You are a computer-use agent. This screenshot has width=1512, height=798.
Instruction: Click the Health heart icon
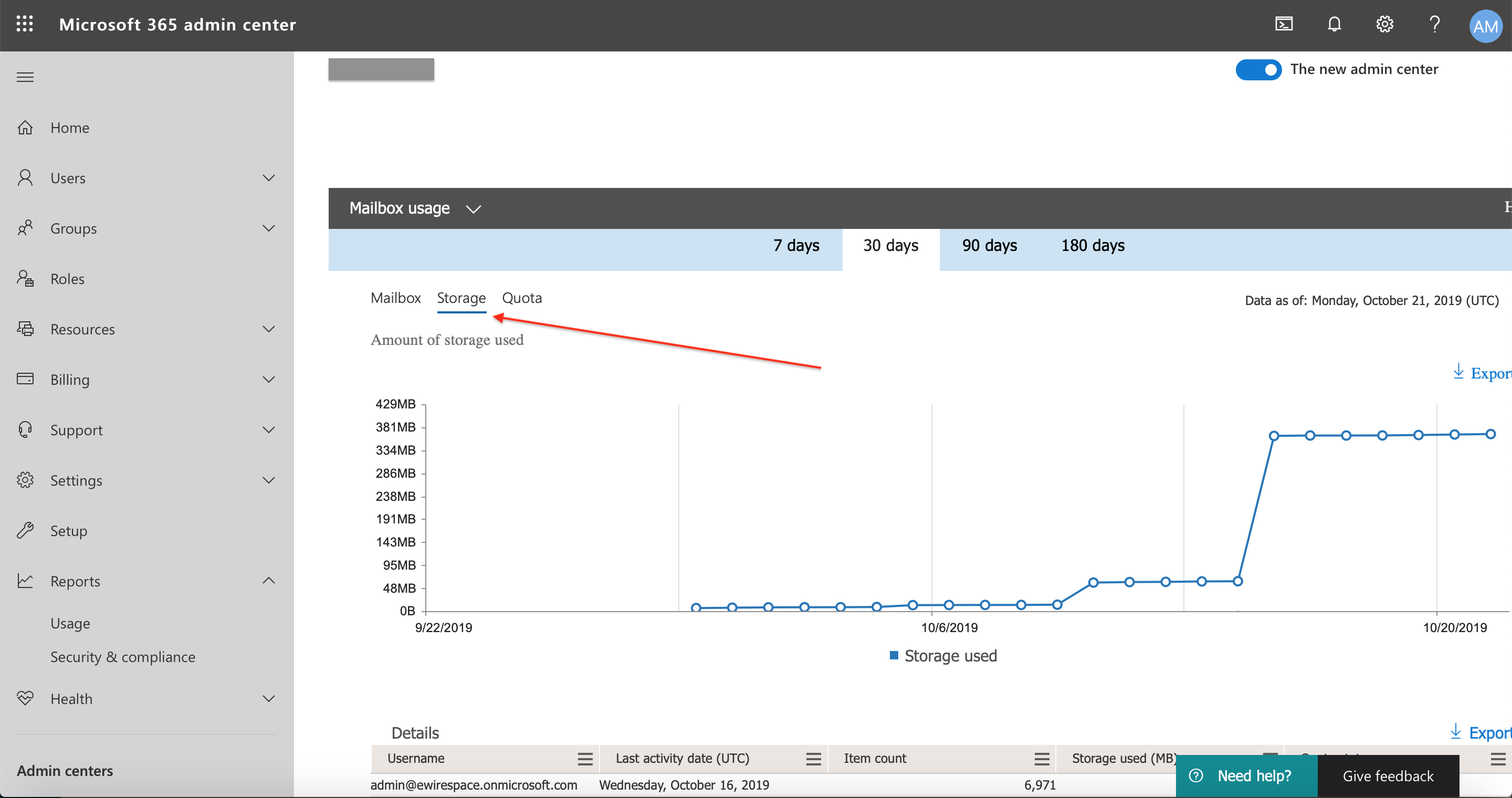(25, 698)
